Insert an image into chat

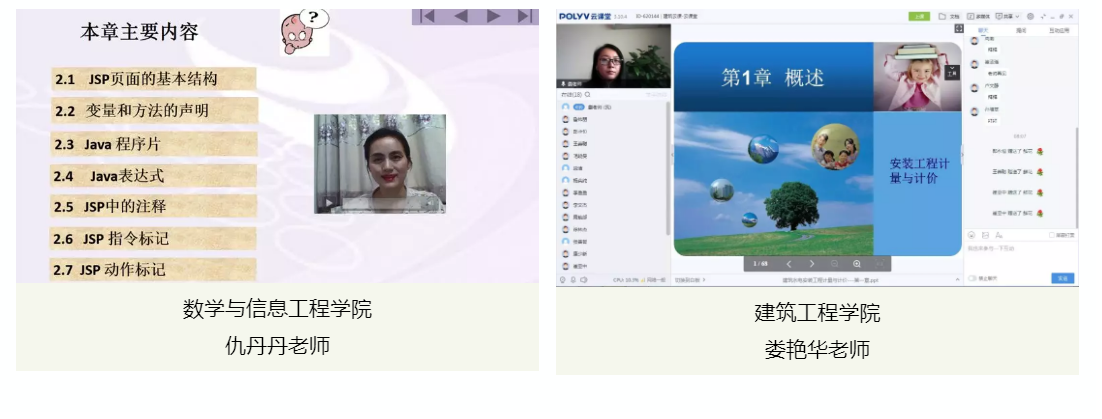click(x=985, y=235)
